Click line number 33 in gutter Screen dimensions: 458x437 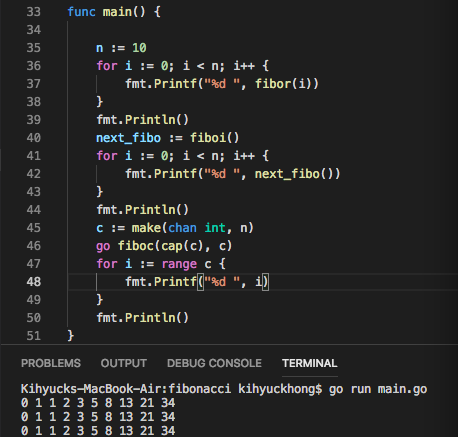point(34,12)
